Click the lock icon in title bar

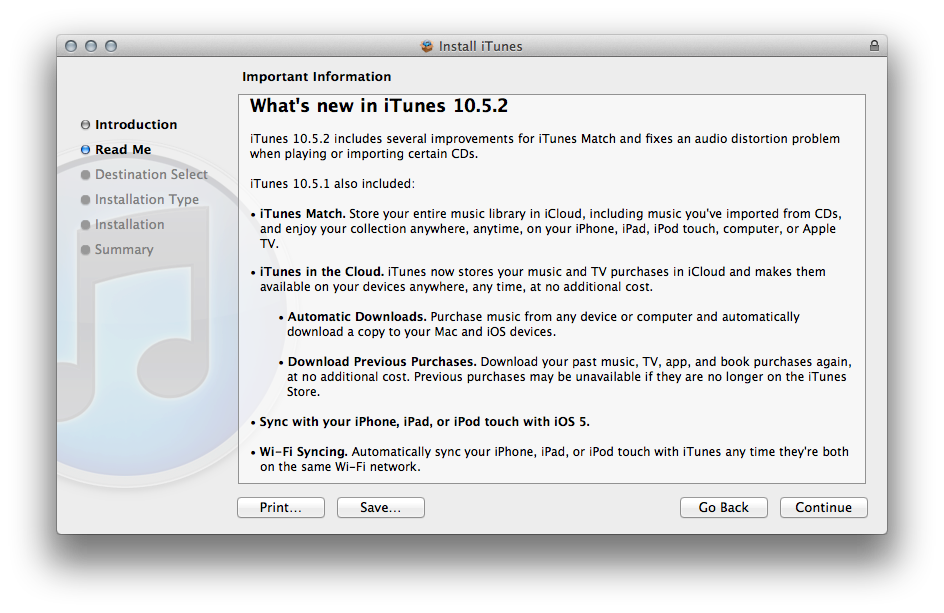[874, 46]
